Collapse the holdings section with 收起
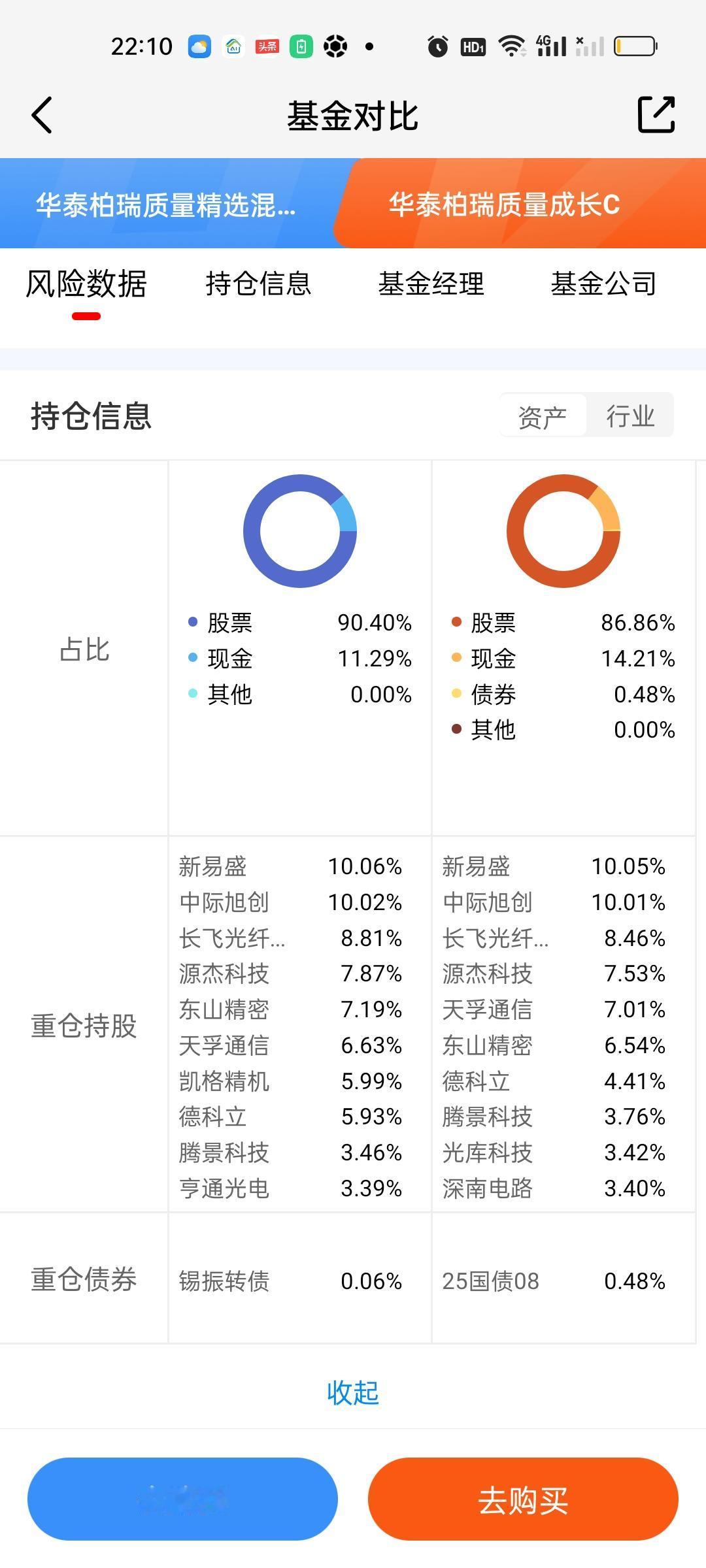706x1568 pixels. (x=353, y=1392)
